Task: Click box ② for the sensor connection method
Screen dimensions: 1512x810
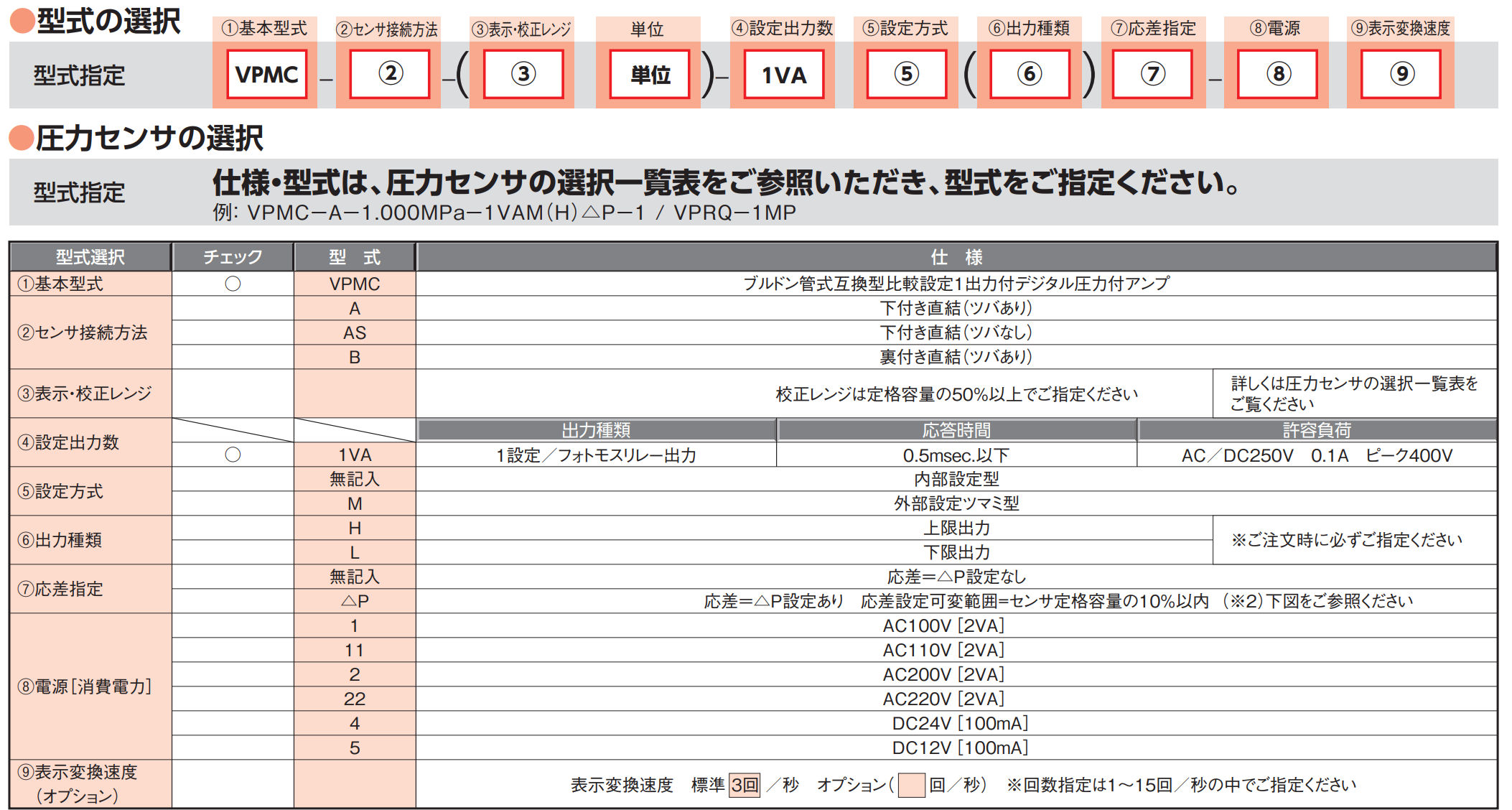Action: click(x=390, y=74)
